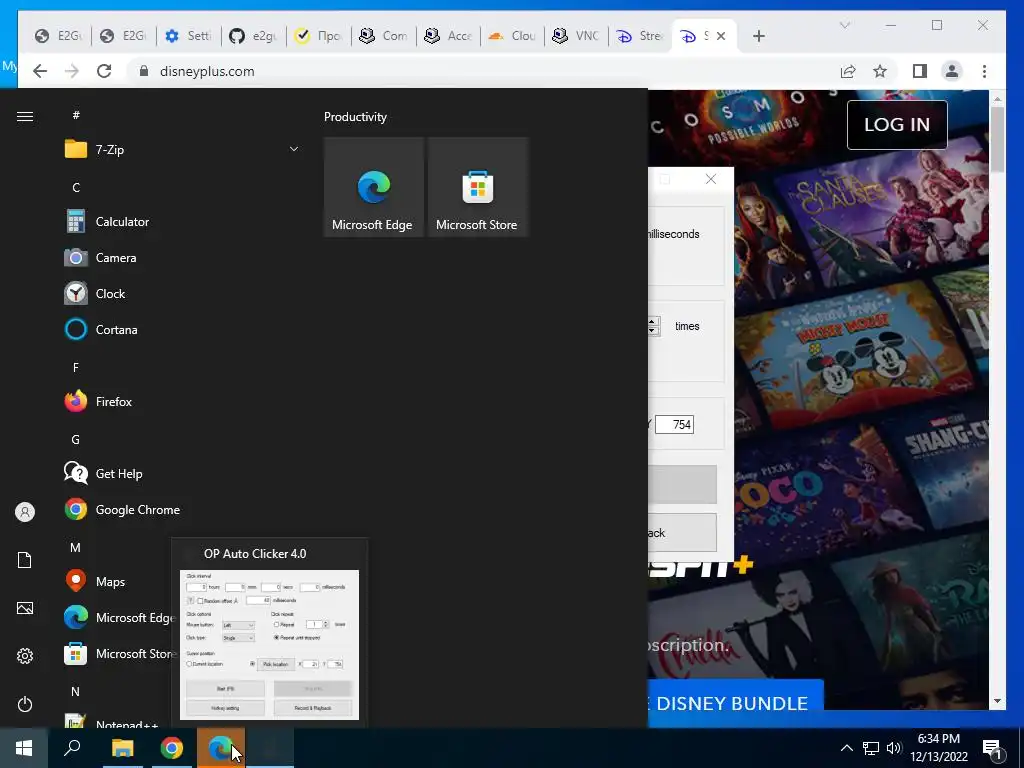
Task: Switch to the e2gu GitHub tab
Action: 253,36
